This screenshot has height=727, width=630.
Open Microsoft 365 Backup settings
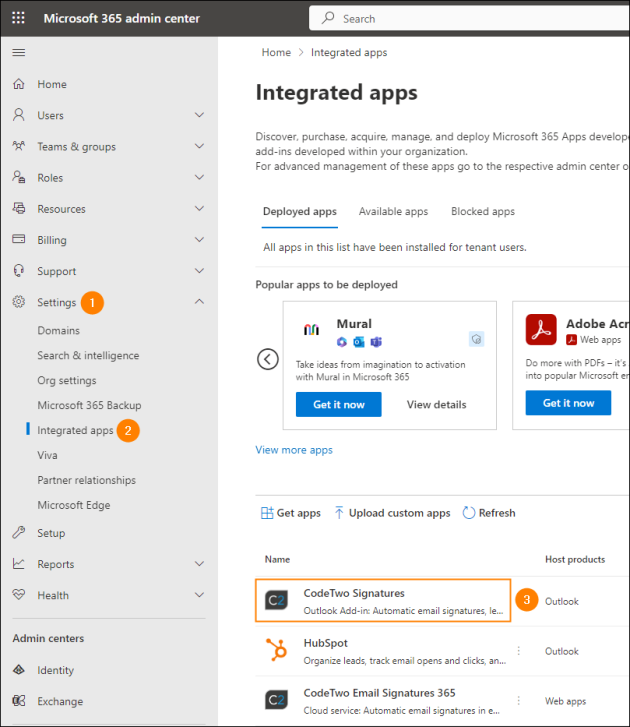pos(89,405)
